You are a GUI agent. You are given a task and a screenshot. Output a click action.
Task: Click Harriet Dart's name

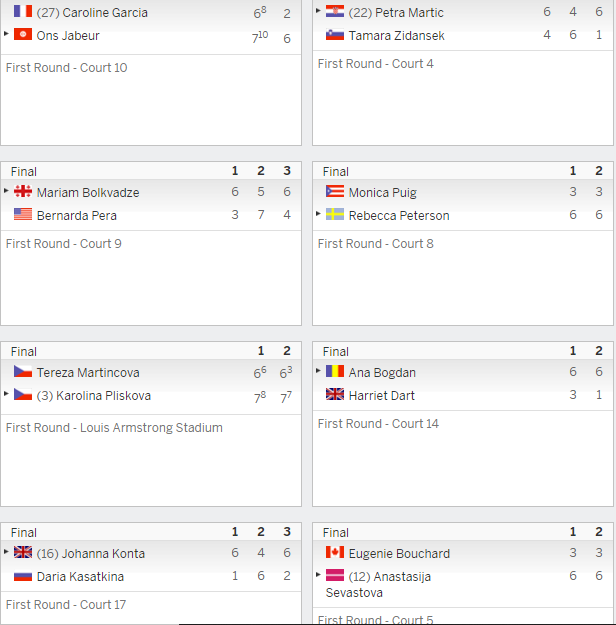(x=382, y=396)
